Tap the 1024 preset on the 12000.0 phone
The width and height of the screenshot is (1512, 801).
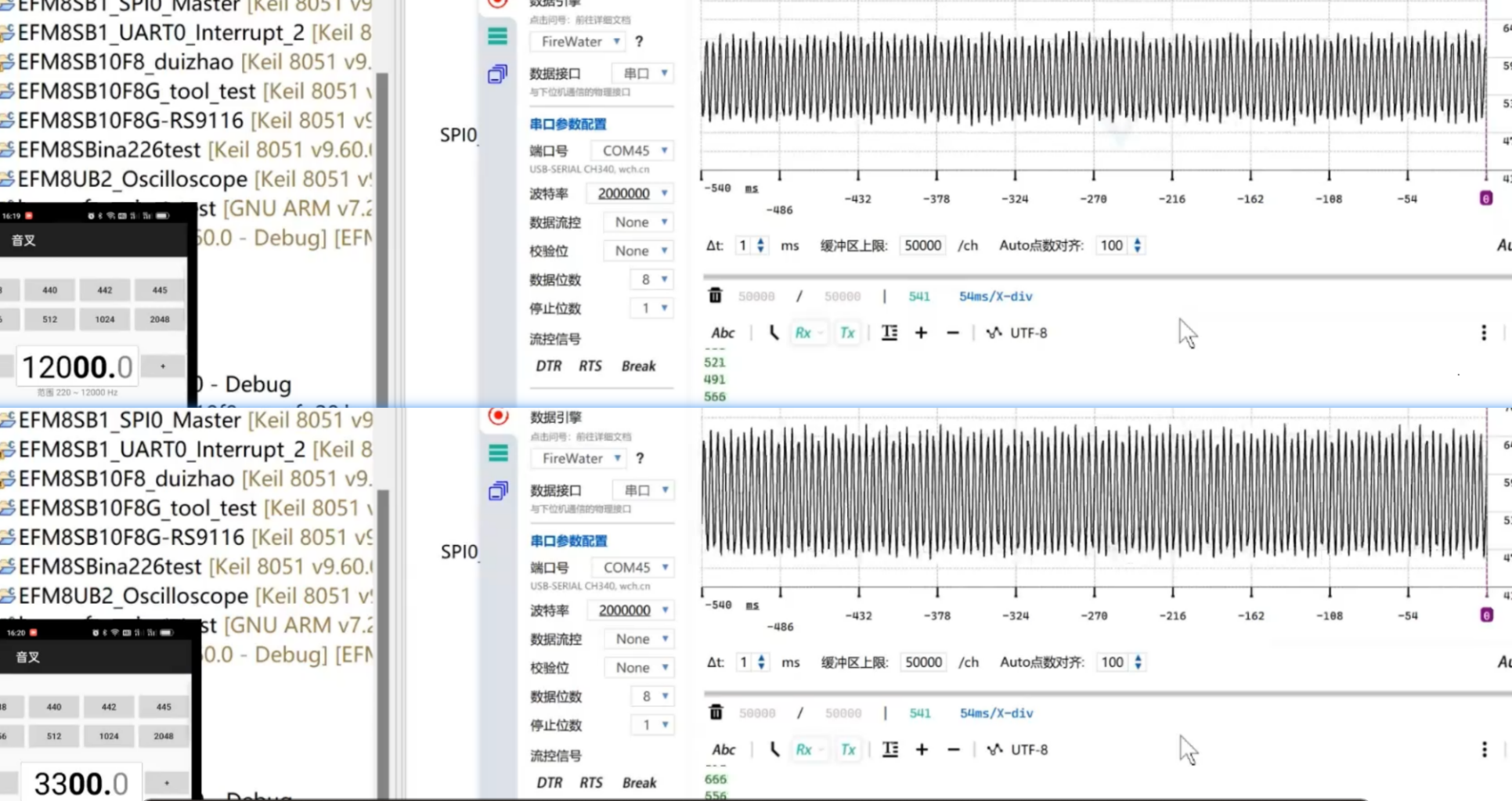point(105,319)
